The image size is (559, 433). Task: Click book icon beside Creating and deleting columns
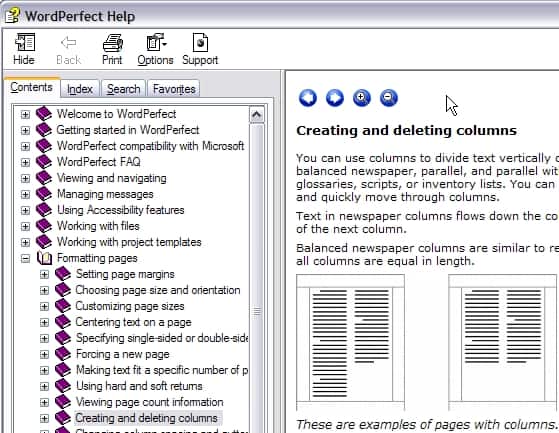point(63,418)
